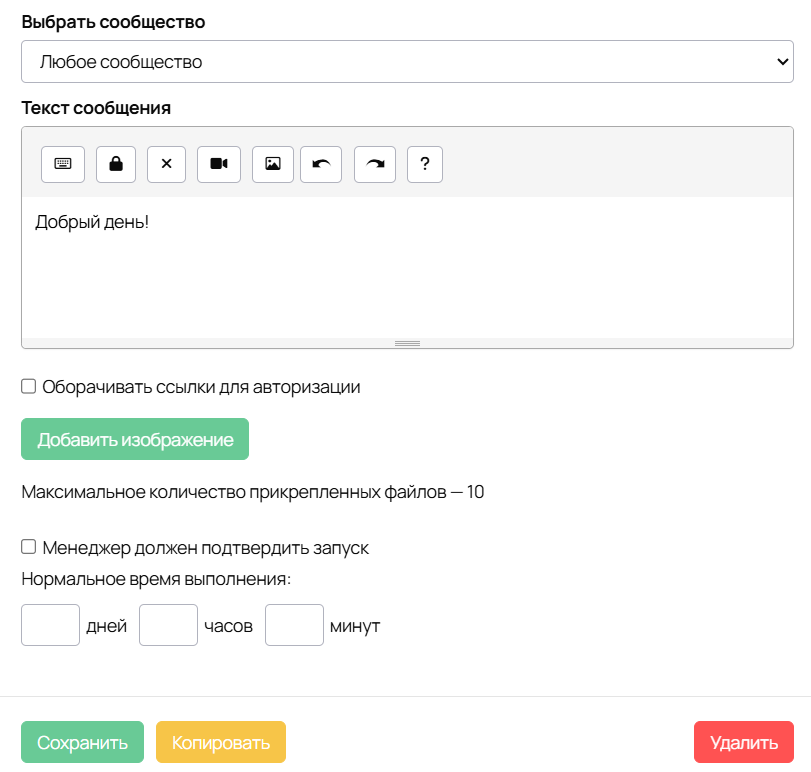Image resolution: width=811 pixels, height=772 pixels.
Task: Undo the last edit in message editor
Action: click(x=321, y=164)
